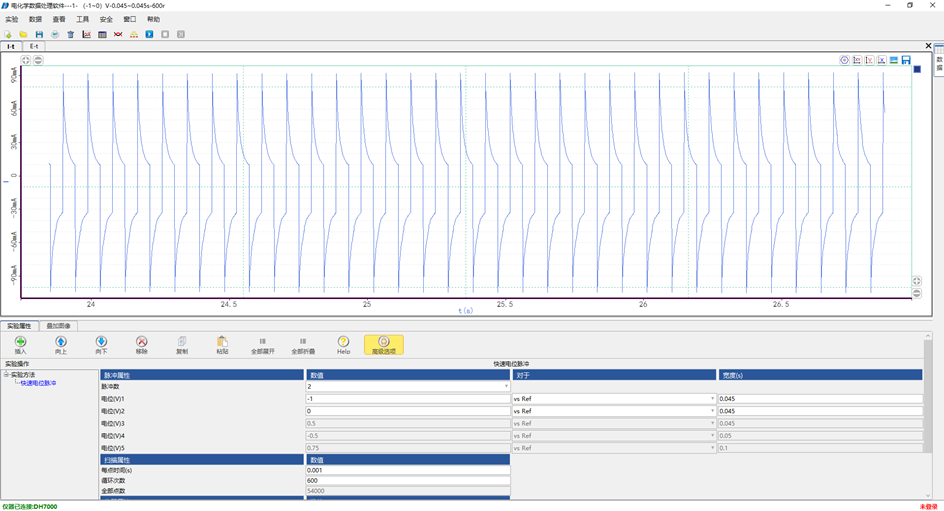Click the 循环次数 field showing 600
The width and height of the screenshot is (944, 511).
408,480
